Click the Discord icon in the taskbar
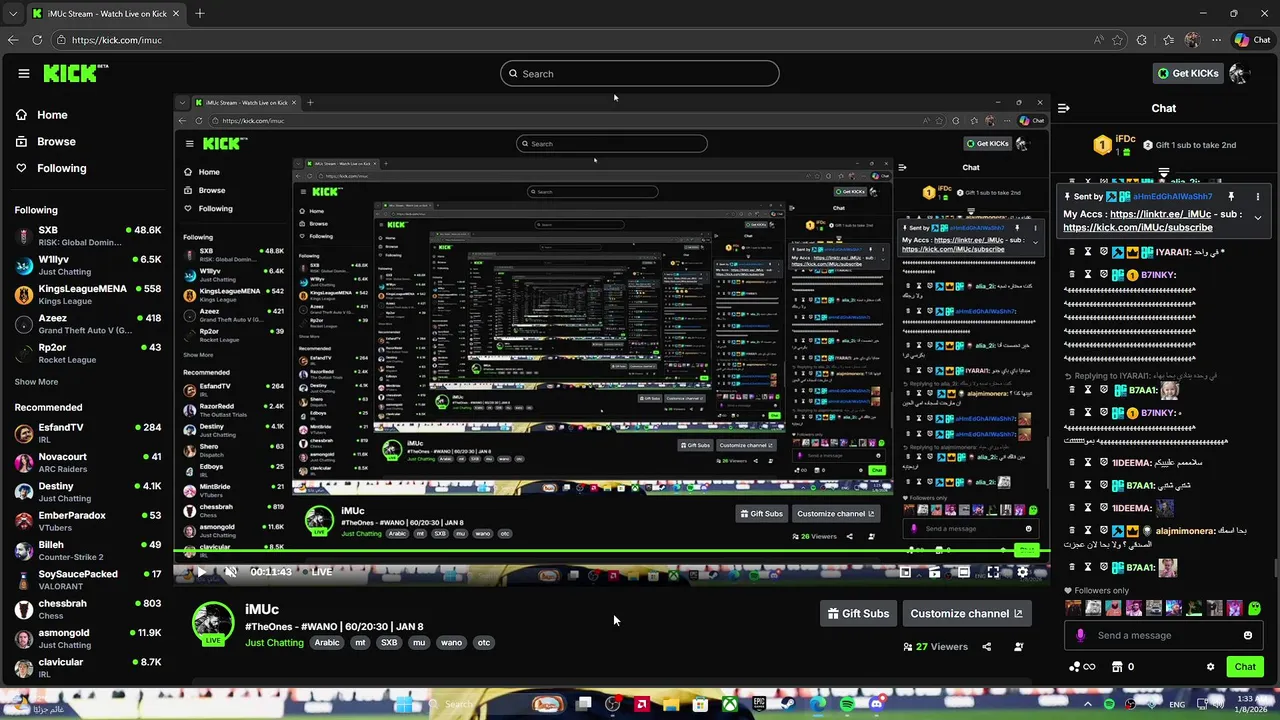The height and width of the screenshot is (720, 1280). coord(876,704)
